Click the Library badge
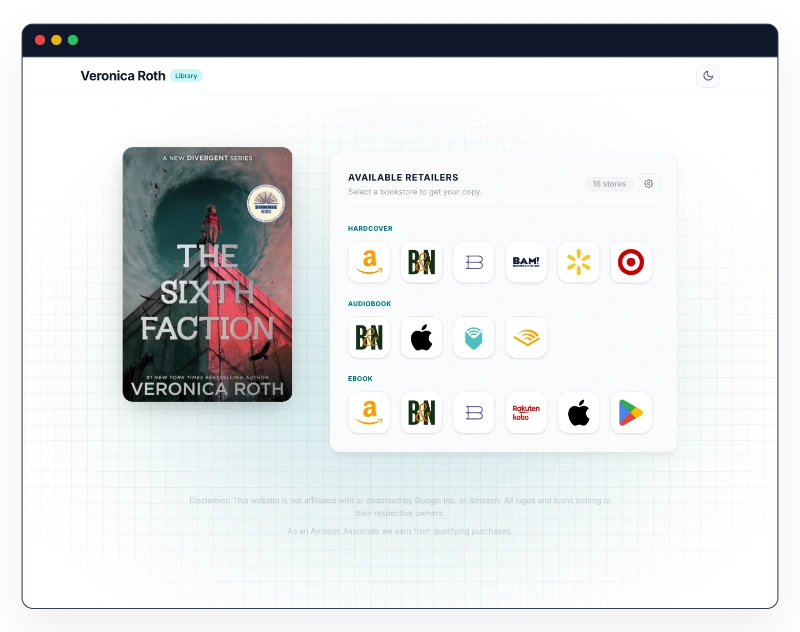 point(186,75)
